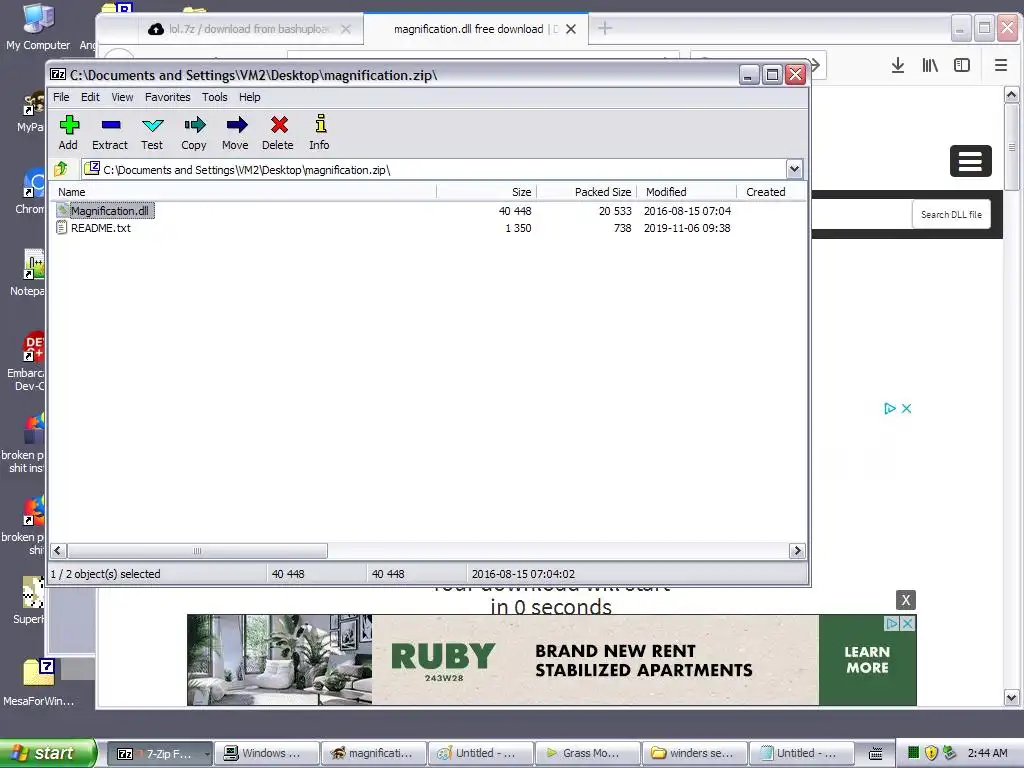Sort by Packed Size column header
This screenshot has width=1024, height=768.
pyautogui.click(x=586, y=192)
